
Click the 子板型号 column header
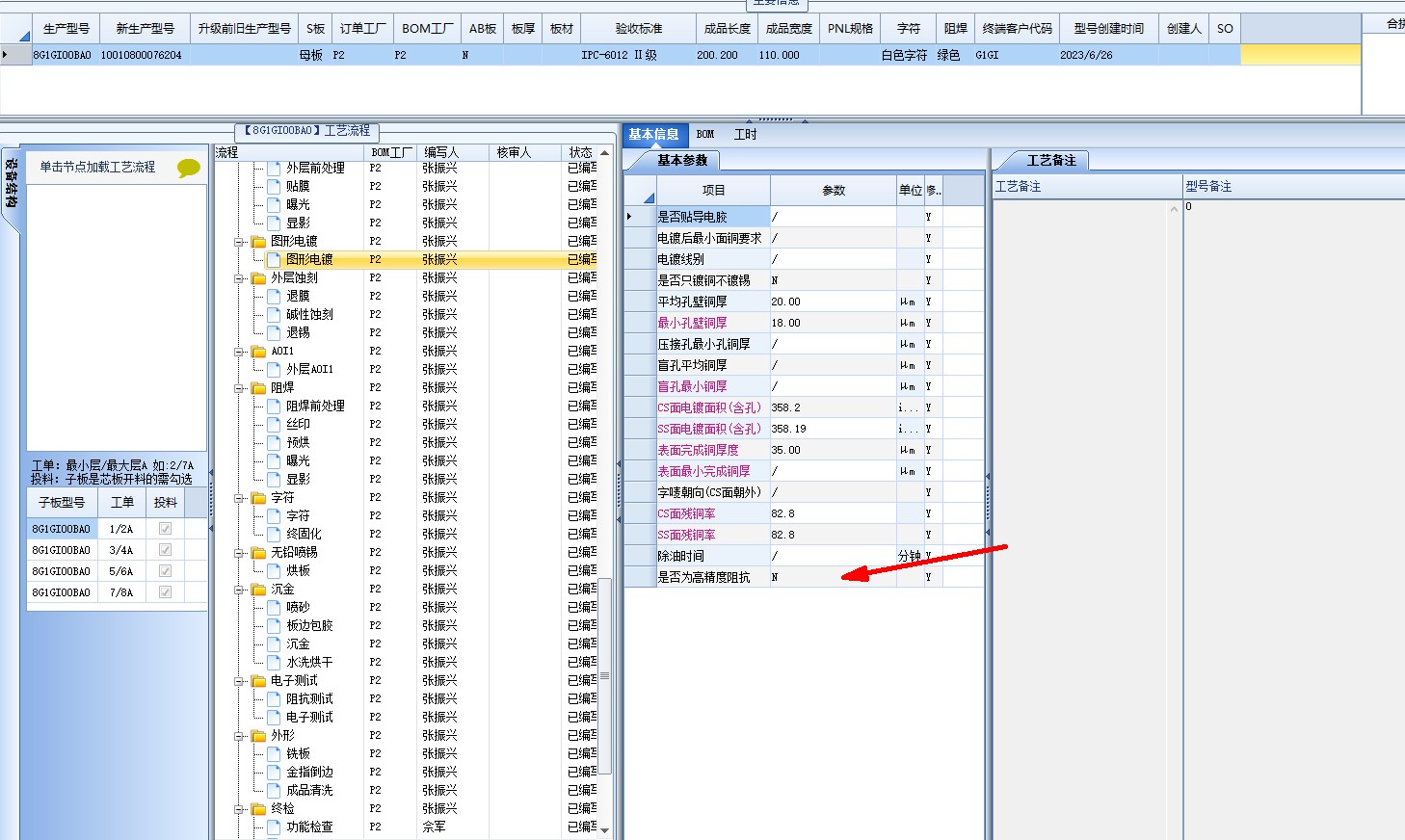tap(62, 503)
